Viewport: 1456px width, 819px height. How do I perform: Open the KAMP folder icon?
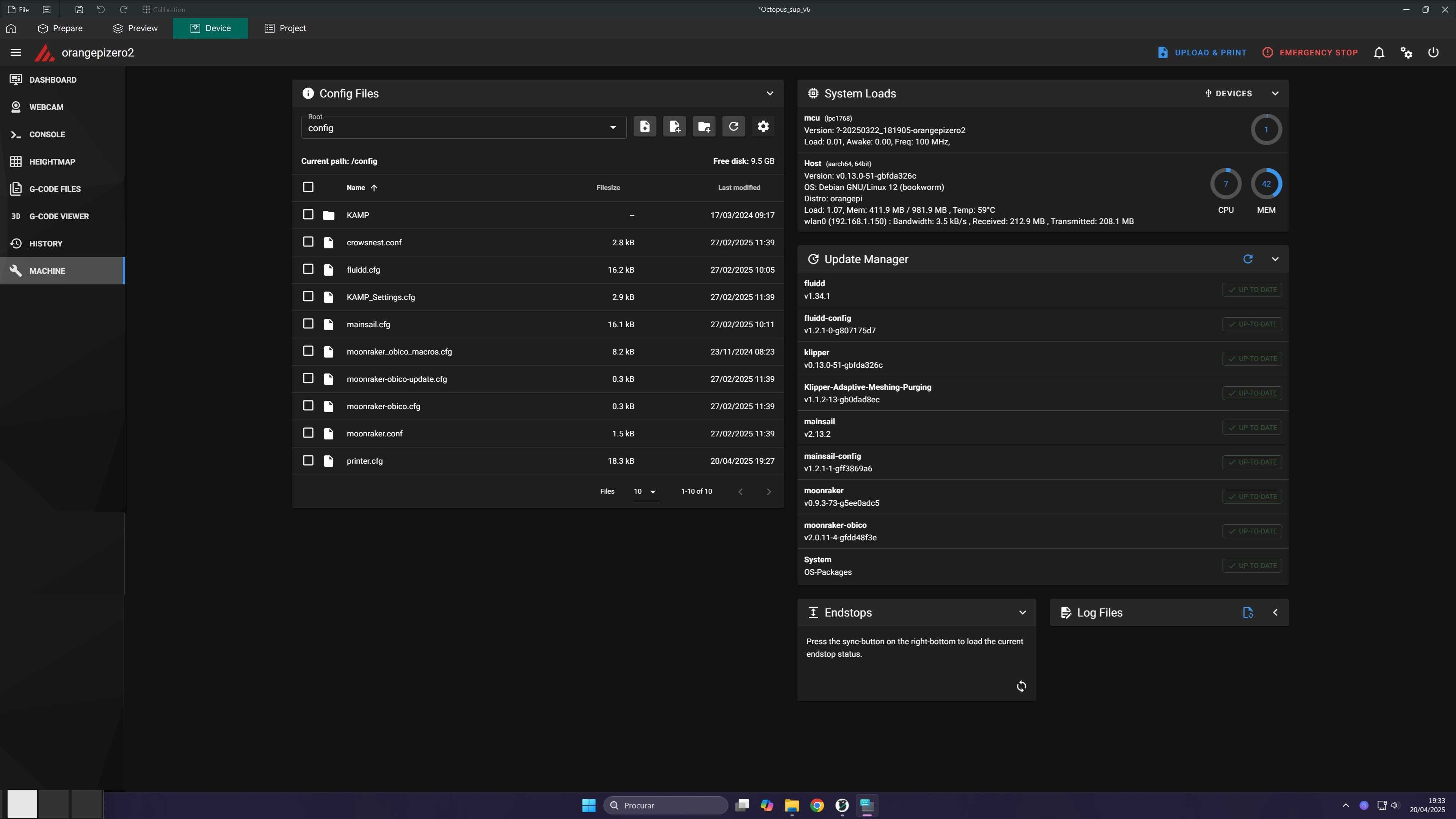(328, 215)
